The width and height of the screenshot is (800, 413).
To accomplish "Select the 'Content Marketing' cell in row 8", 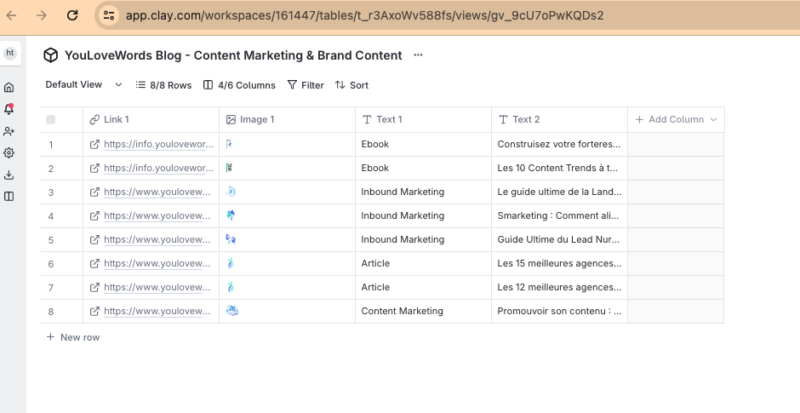I will tap(423, 311).
